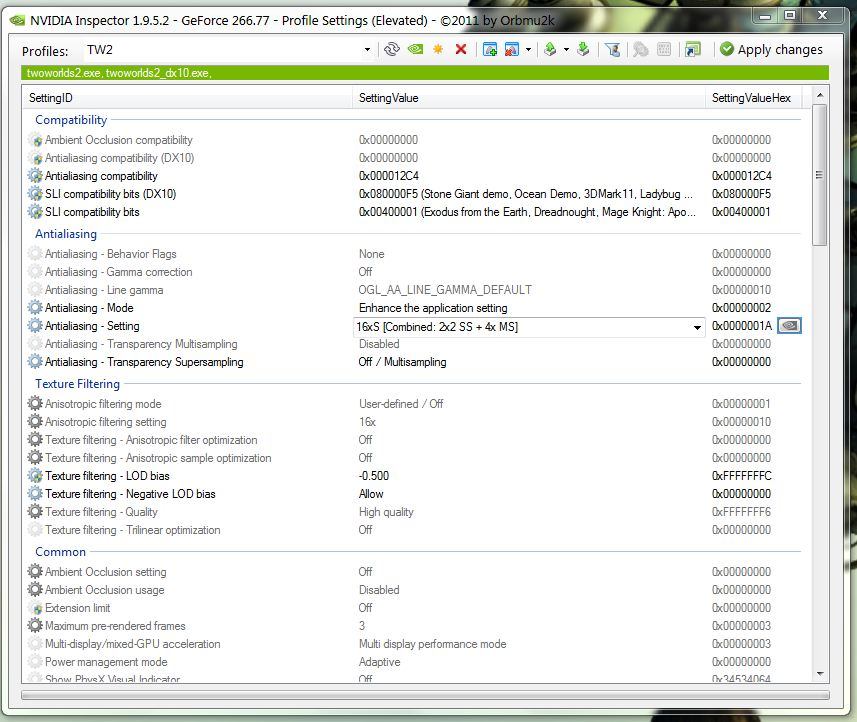Click hex value 0xFFFFFFFC
This screenshot has width=857, height=722.
tap(742, 476)
